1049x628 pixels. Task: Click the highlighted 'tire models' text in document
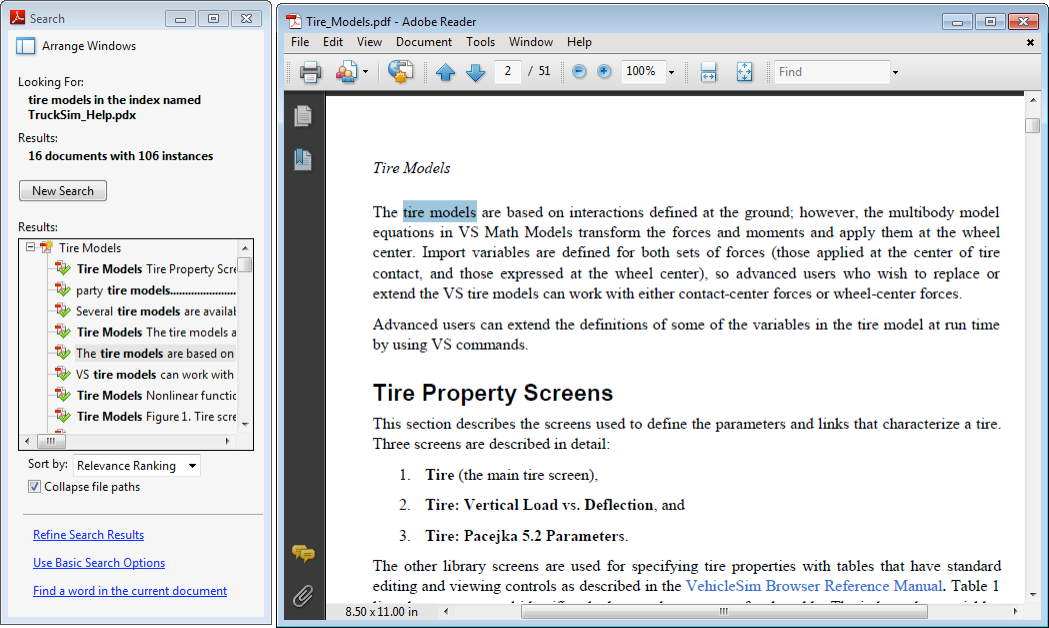click(x=440, y=212)
